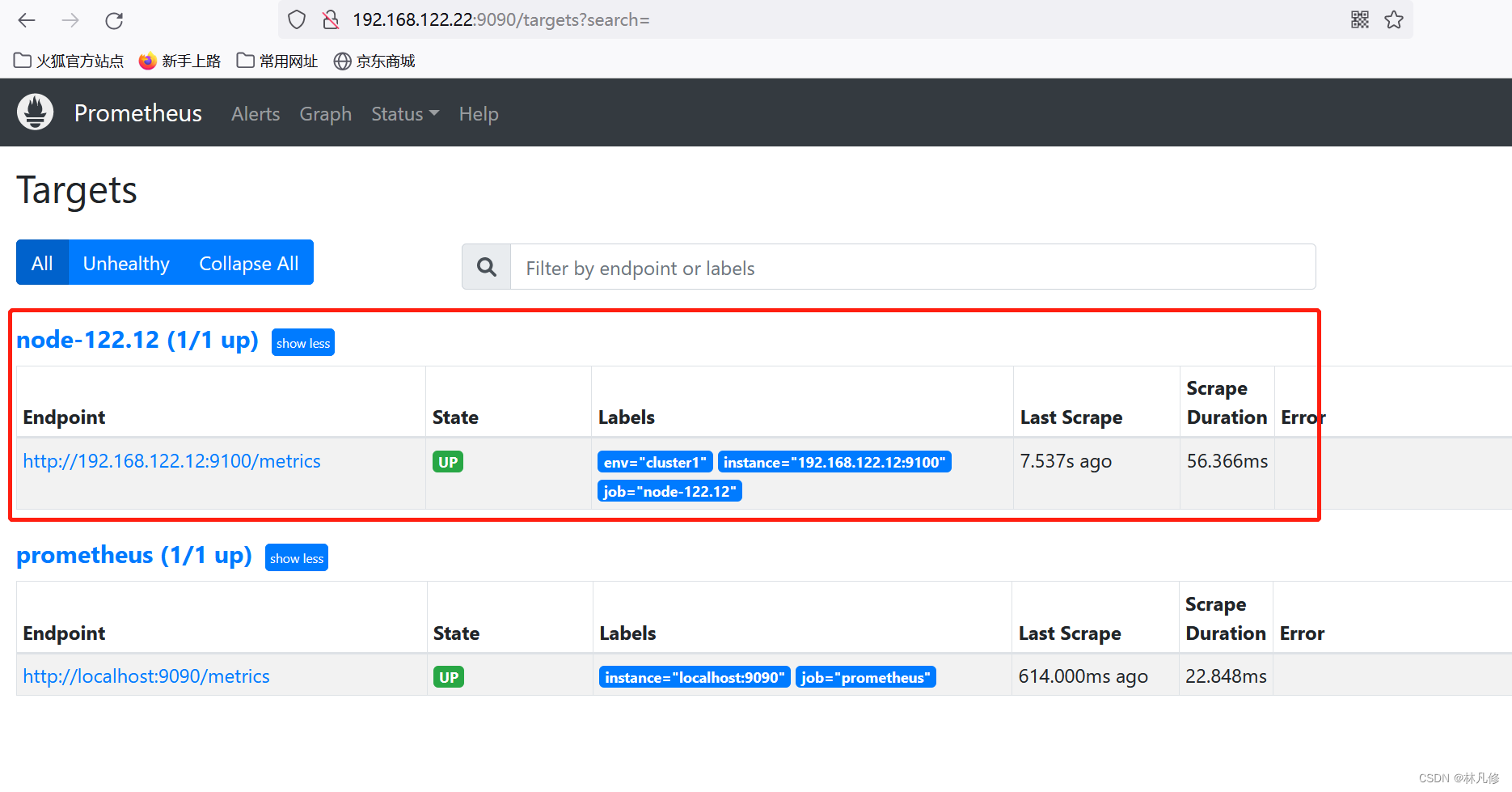The height and width of the screenshot is (792, 1512).
Task: Open 新手上路 Firefox bookmark
Action: tap(179, 61)
